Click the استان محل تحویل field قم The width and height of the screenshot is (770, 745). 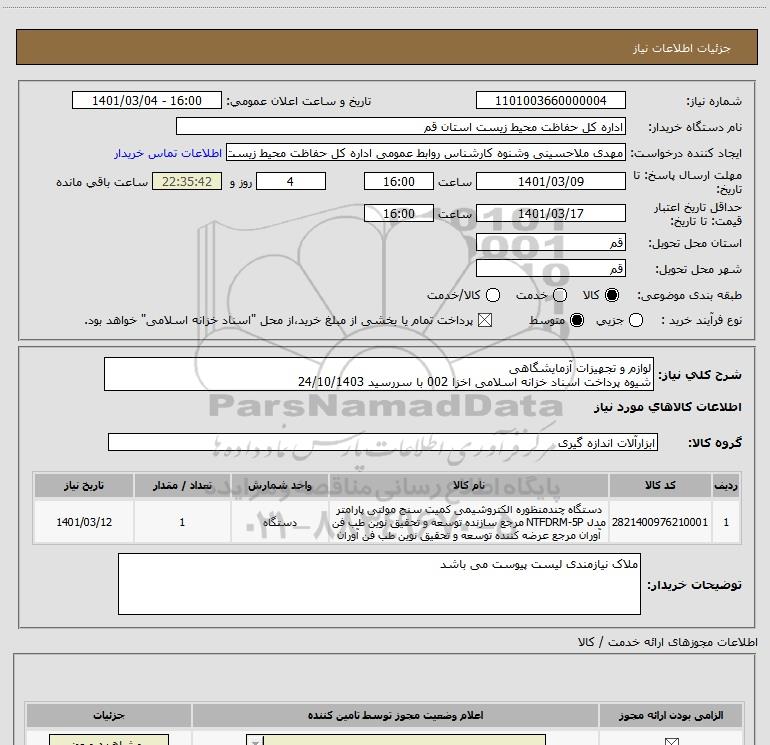point(550,242)
